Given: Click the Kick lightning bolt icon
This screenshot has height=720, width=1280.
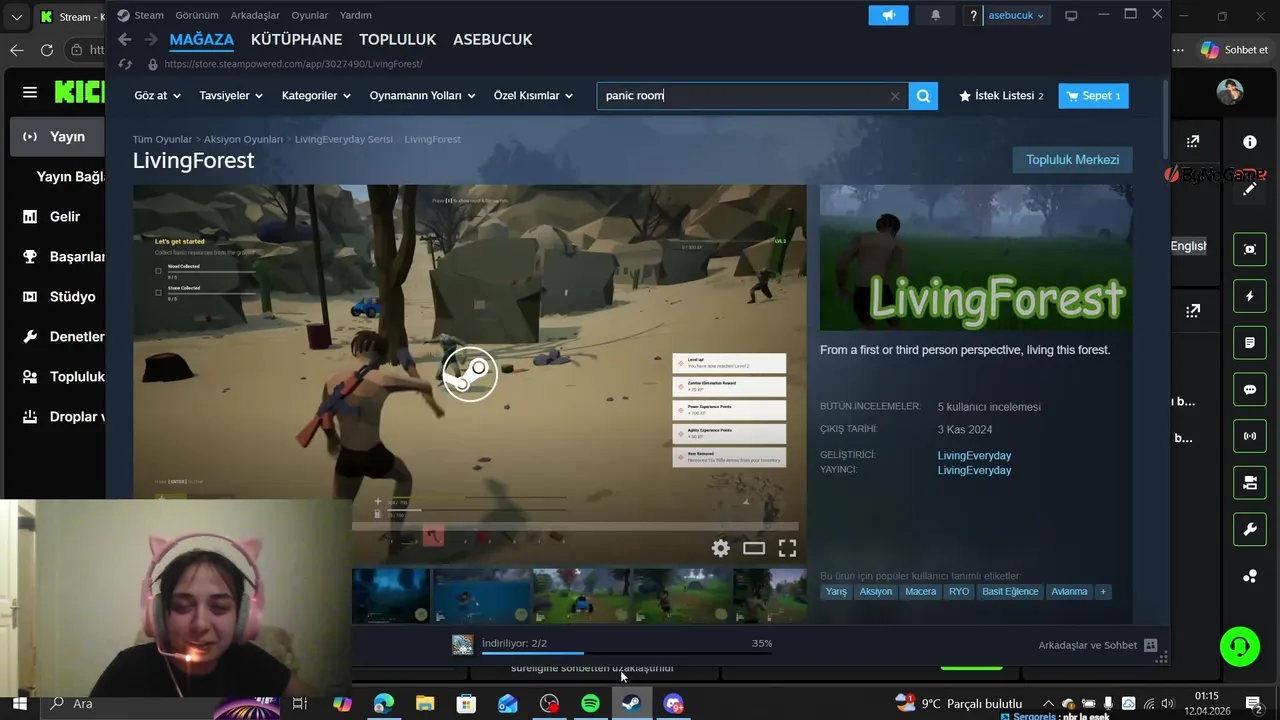Looking at the screenshot, I should click(1250, 296).
